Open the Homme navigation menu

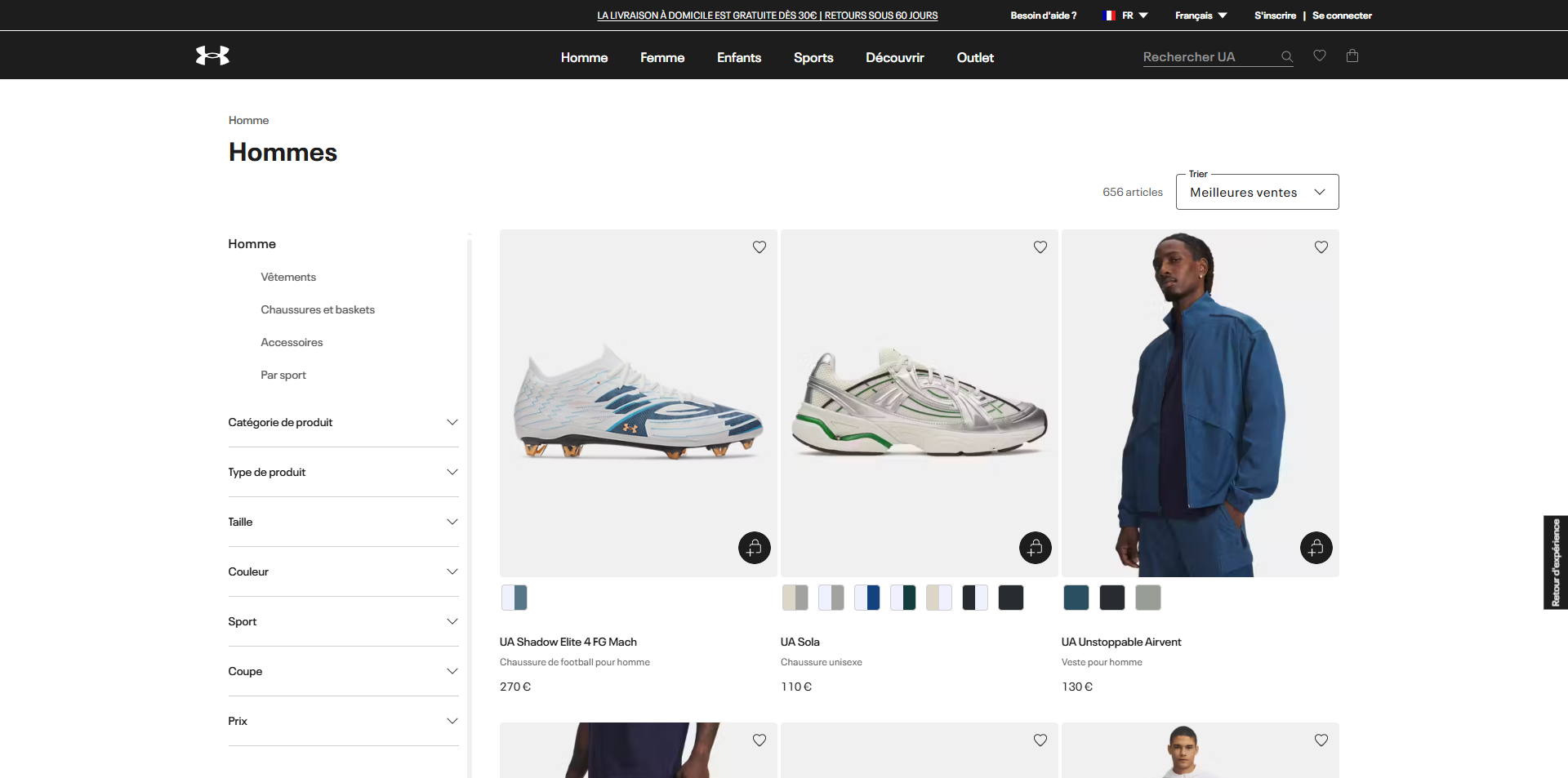pyautogui.click(x=584, y=57)
